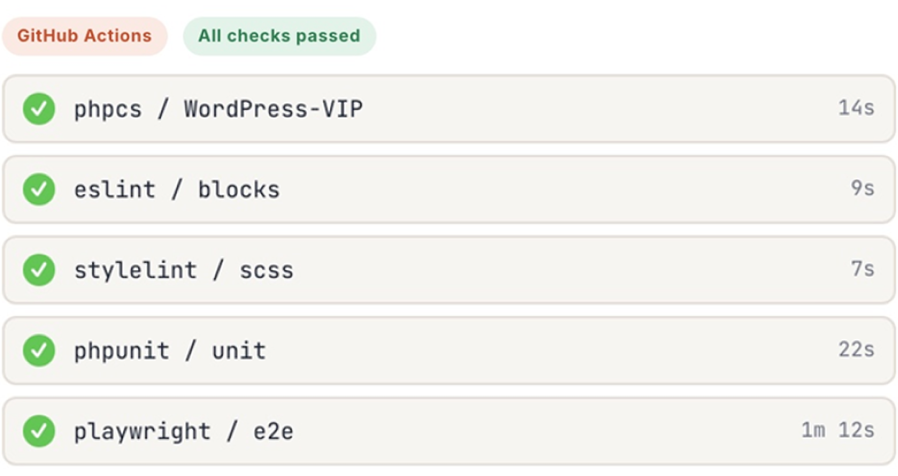Click the 9s duration on eslint row
898x476 pixels.
(x=862, y=188)
